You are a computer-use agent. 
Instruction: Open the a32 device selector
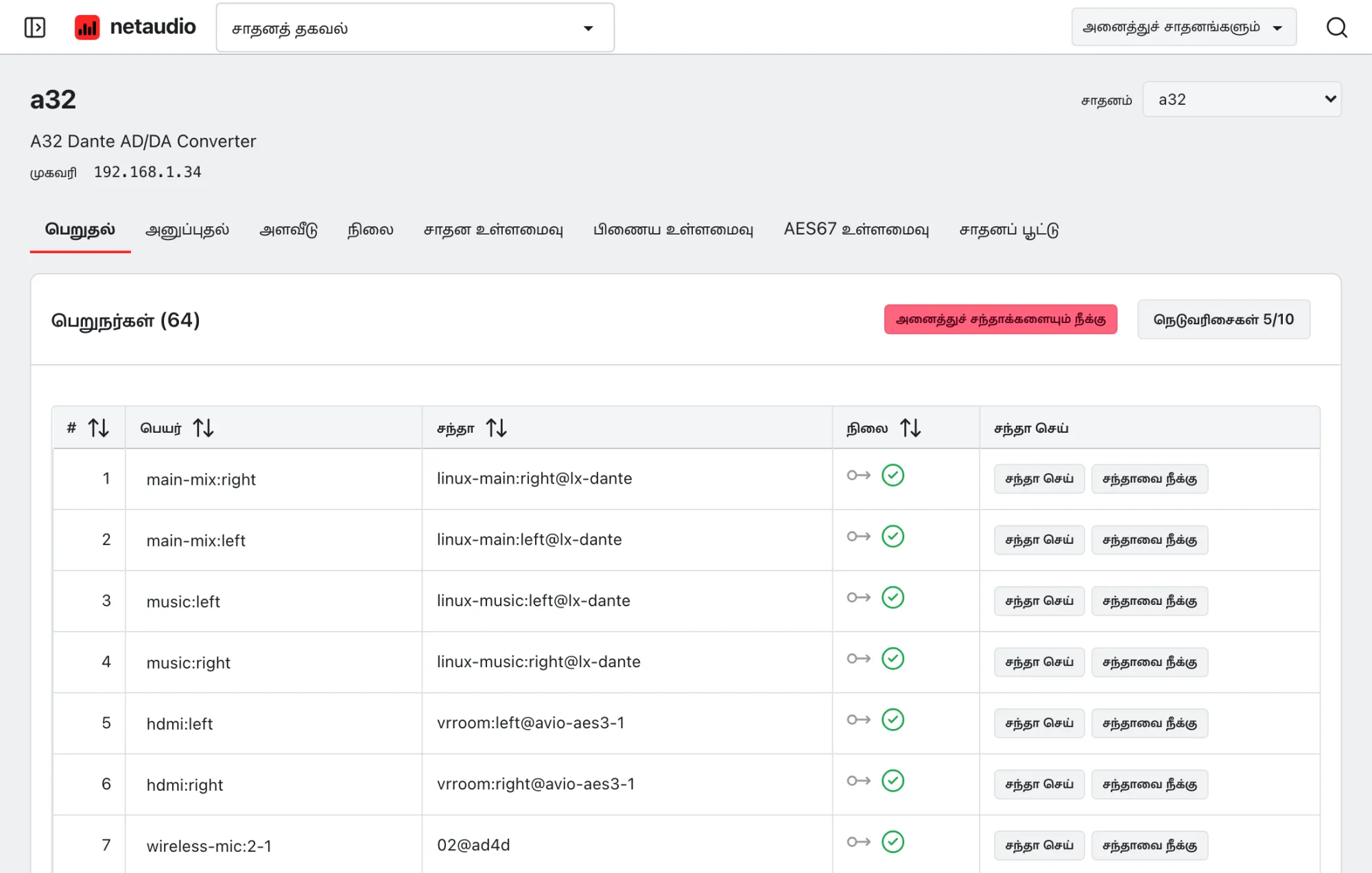tap(1242, 99)
